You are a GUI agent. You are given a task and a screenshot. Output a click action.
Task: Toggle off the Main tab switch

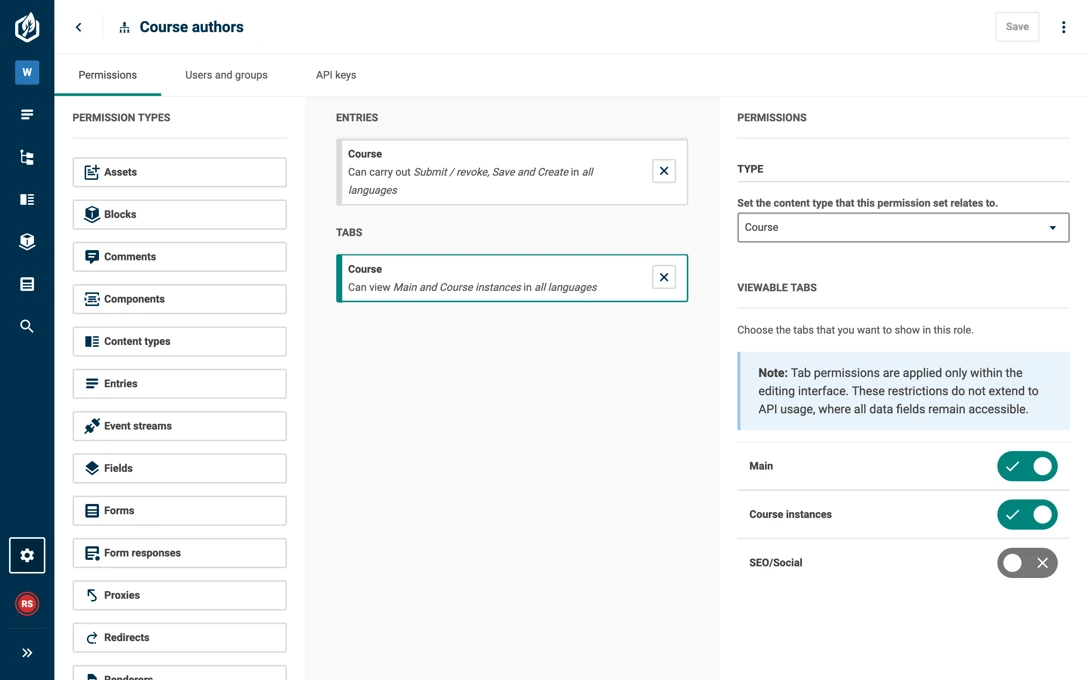(1027, 466)
